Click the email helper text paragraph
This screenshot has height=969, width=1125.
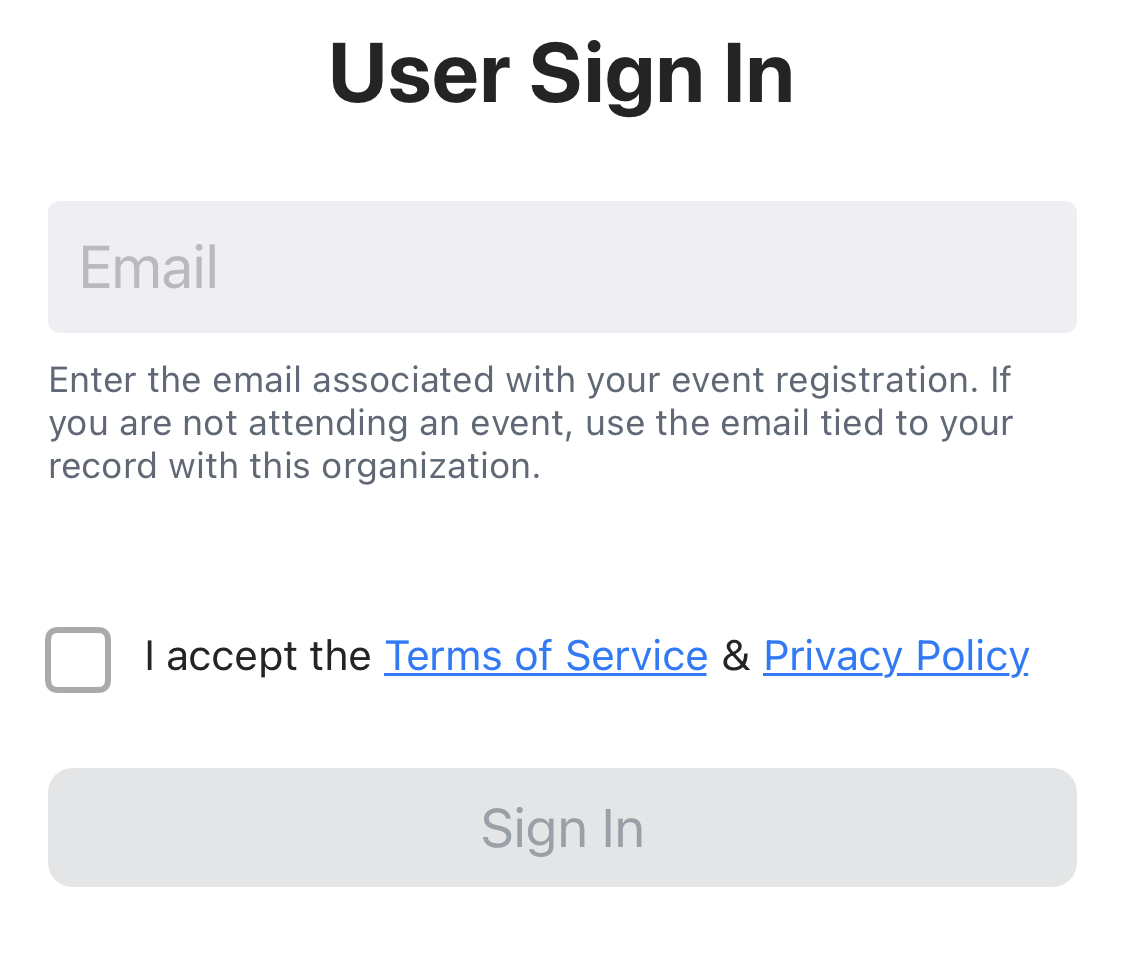pyautogui.click(x=530, y=423)
